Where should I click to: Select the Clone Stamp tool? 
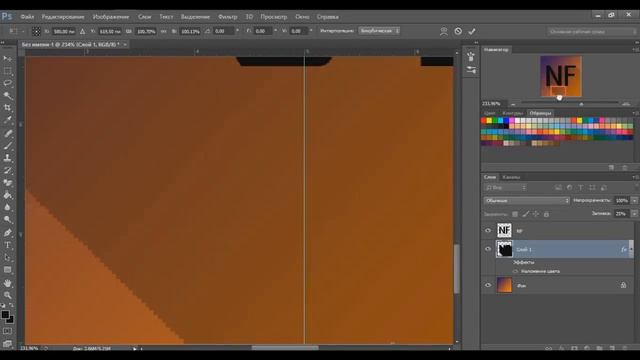(7, 158)
